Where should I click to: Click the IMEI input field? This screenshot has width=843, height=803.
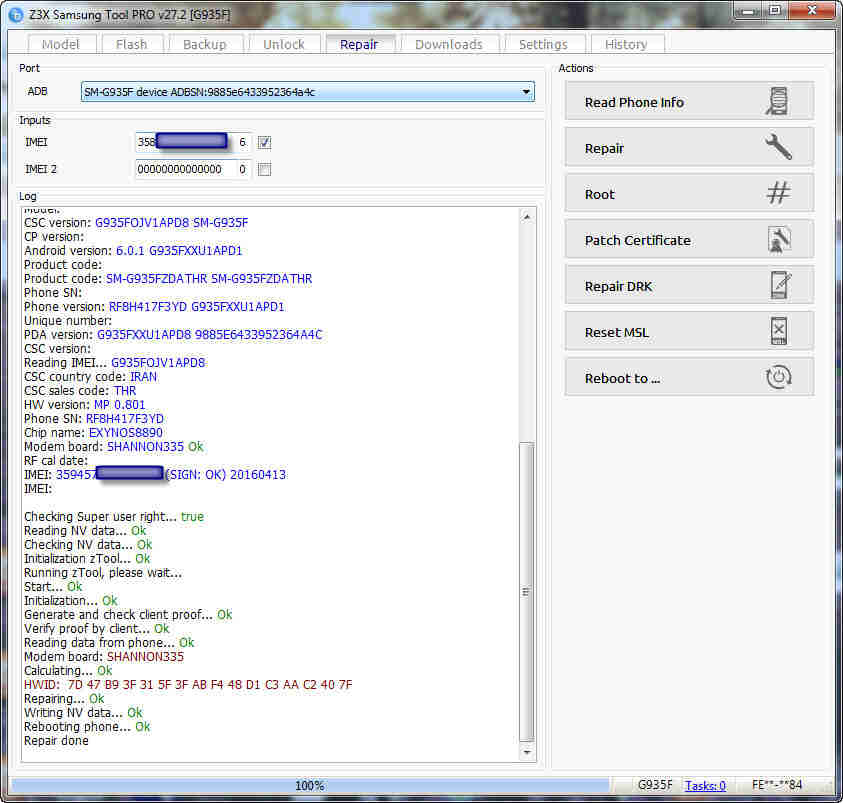coord(183,142)
